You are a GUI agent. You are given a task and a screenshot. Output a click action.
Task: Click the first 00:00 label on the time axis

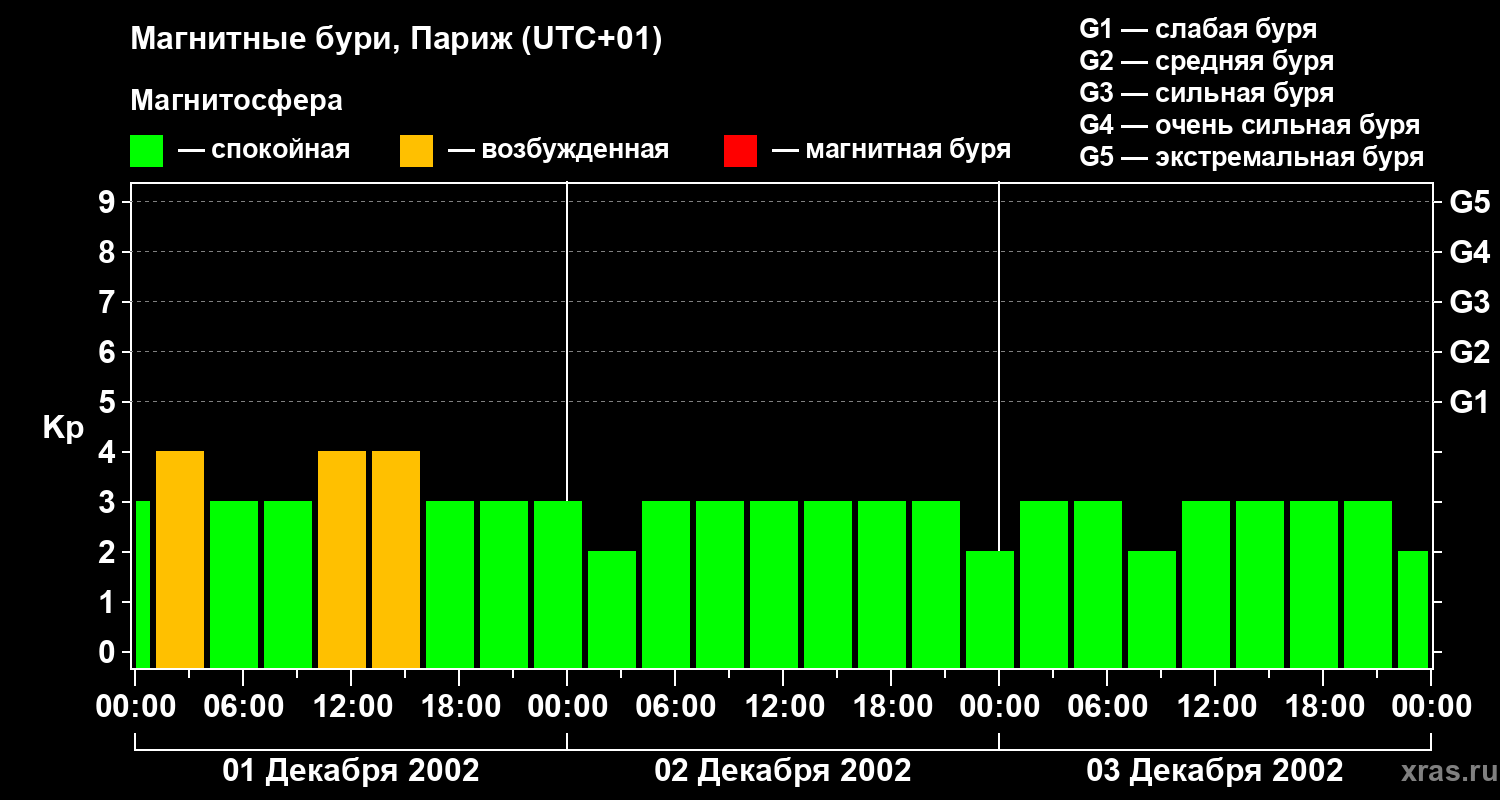coord(135,707)
